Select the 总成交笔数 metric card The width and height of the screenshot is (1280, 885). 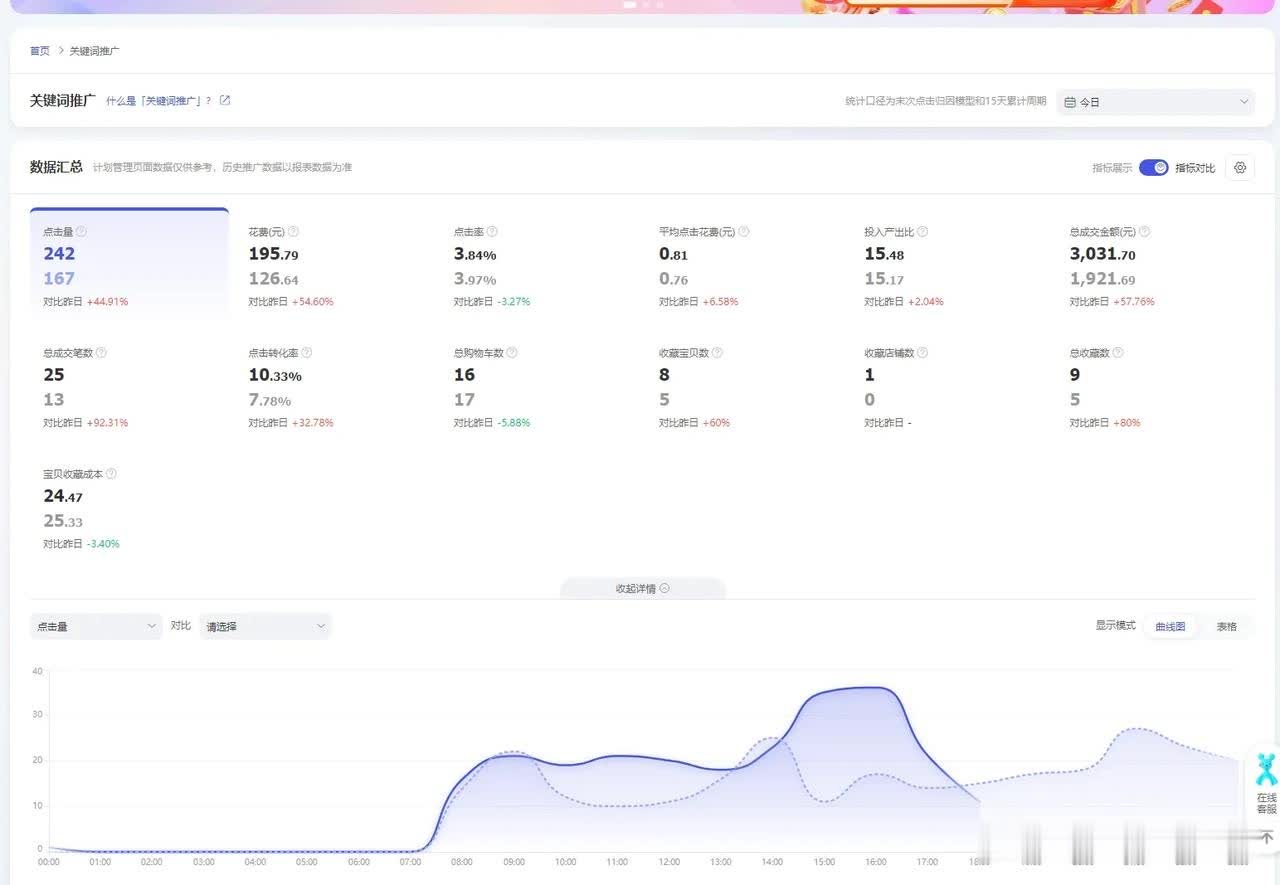tap(129, 386)
